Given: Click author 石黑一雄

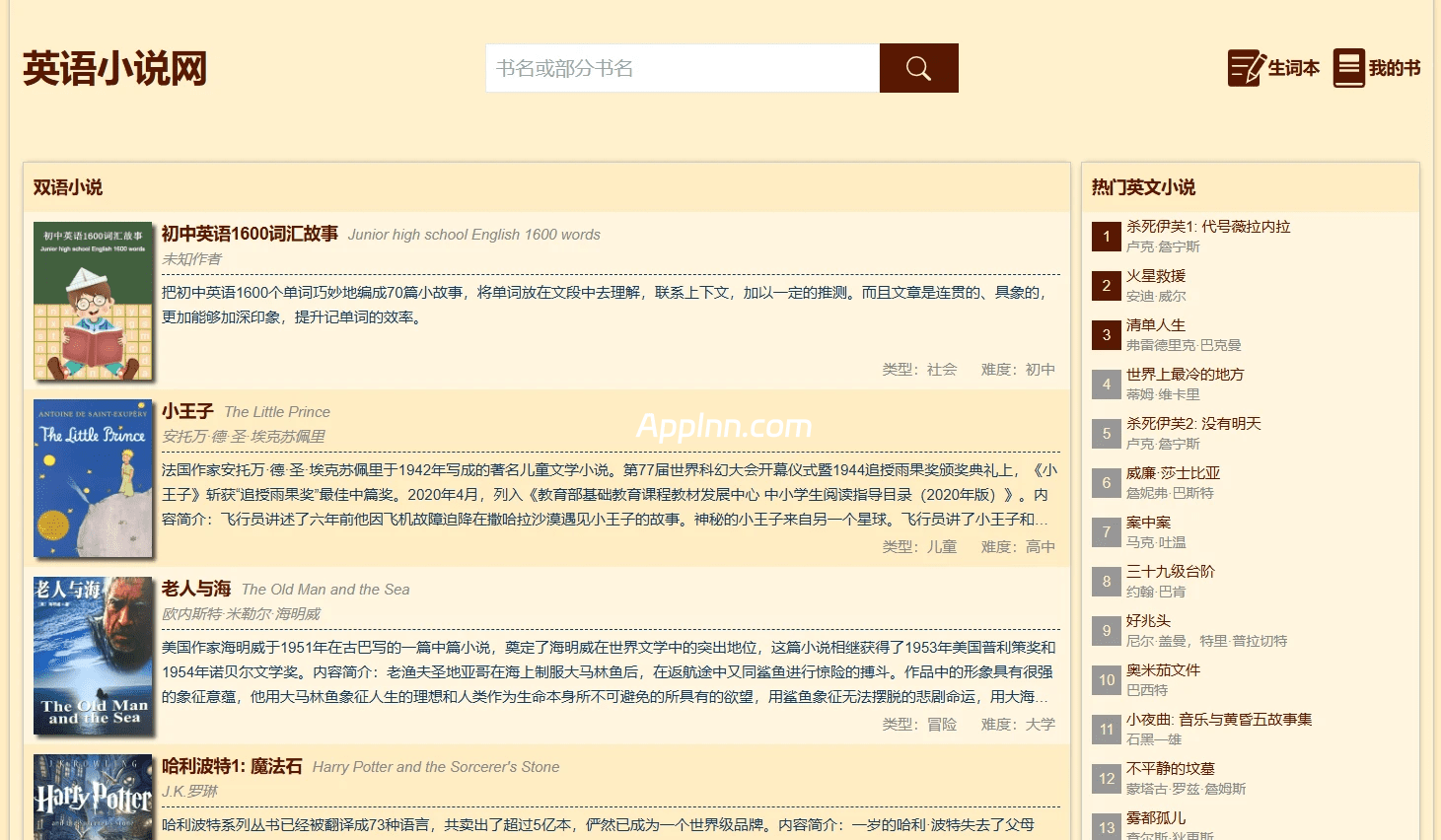Looking at the screenshot, I should pyautogui.click(x=1154, y=739).
